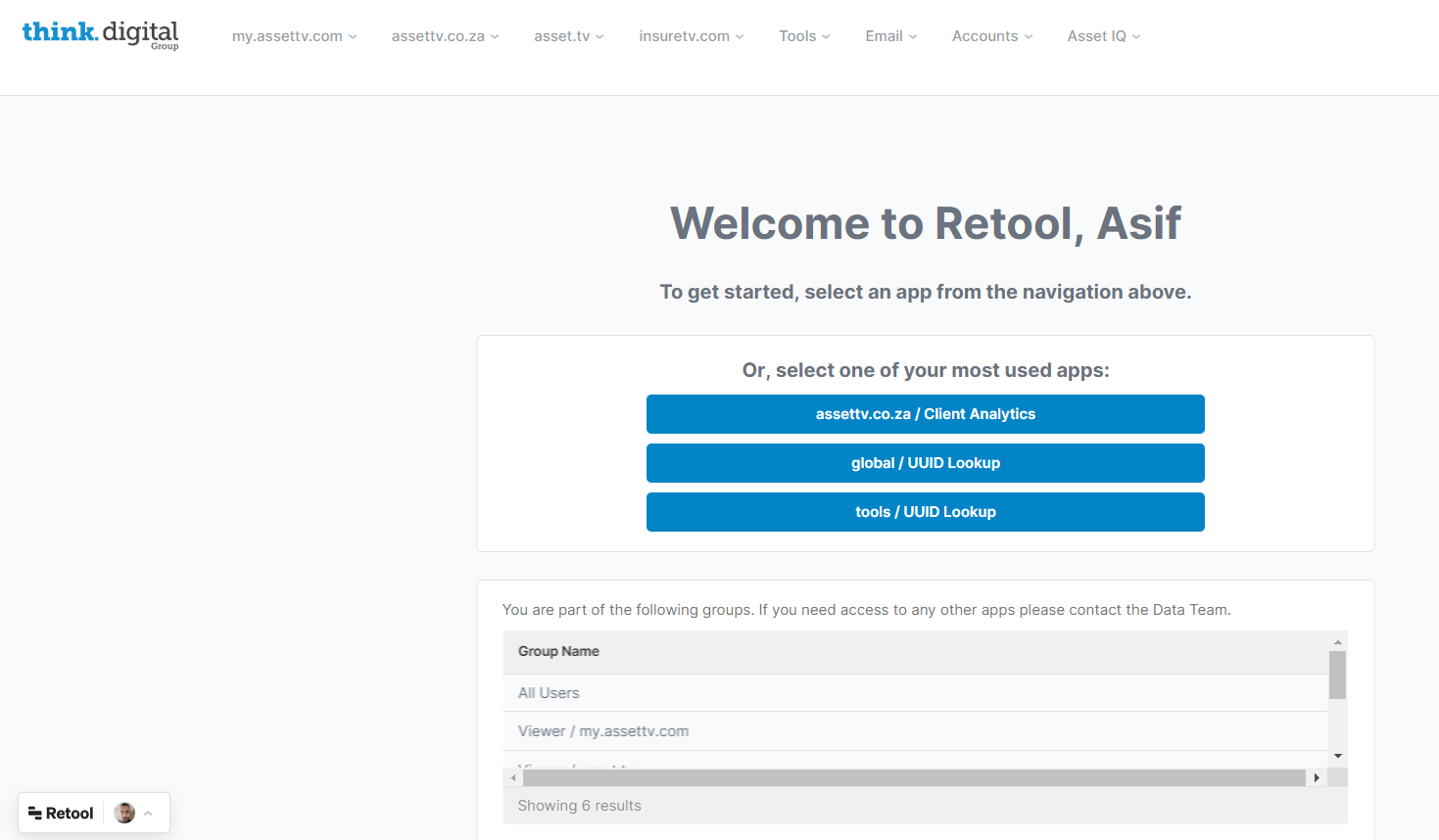1439x840 pixels.
Task: Expand the insuretv.com dropdown menu
Action: click(x=691, y=36)
